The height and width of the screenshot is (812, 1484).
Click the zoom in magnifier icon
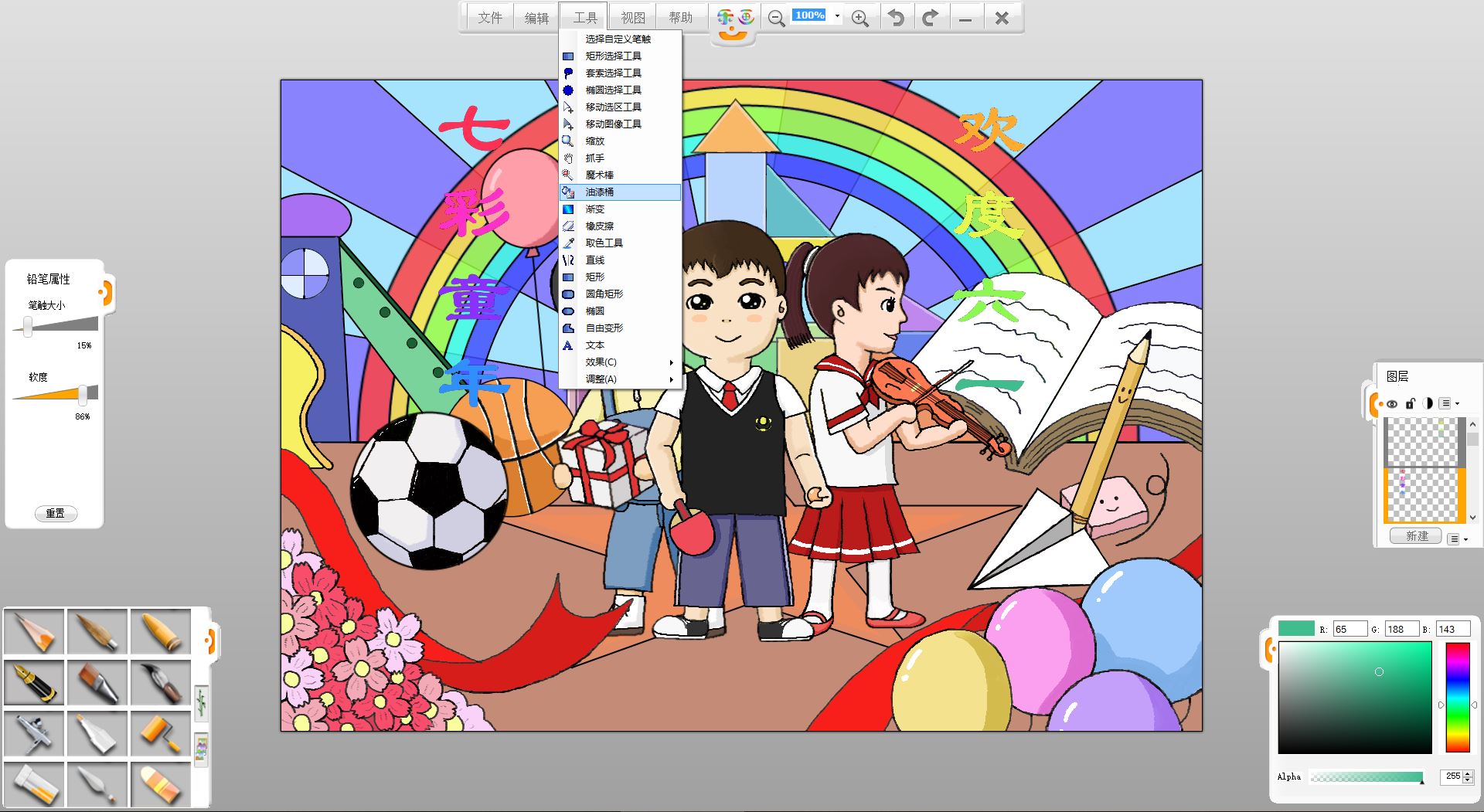click(x=859, y=19)
